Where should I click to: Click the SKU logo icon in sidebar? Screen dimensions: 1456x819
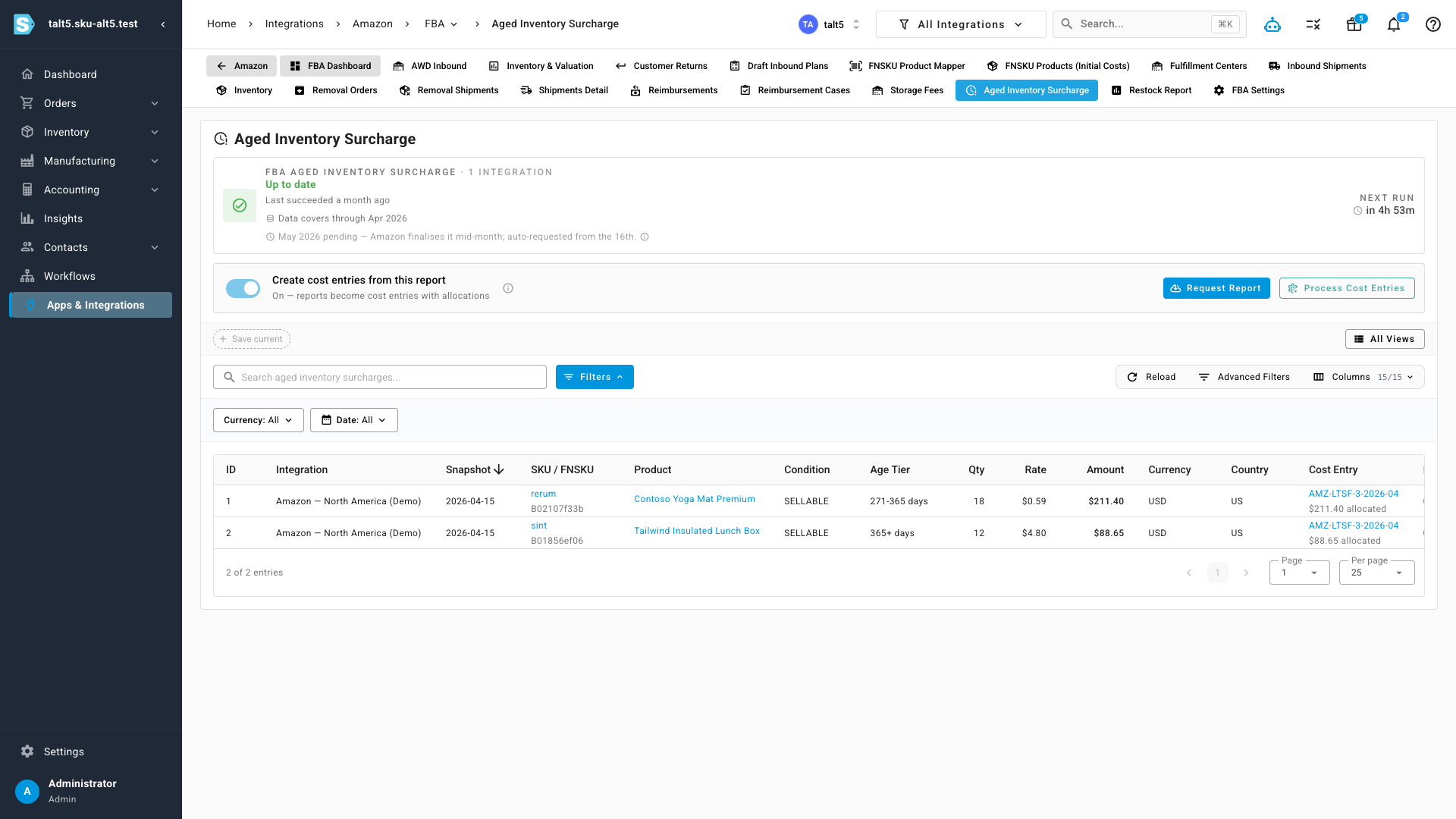[x=24, y=24]
